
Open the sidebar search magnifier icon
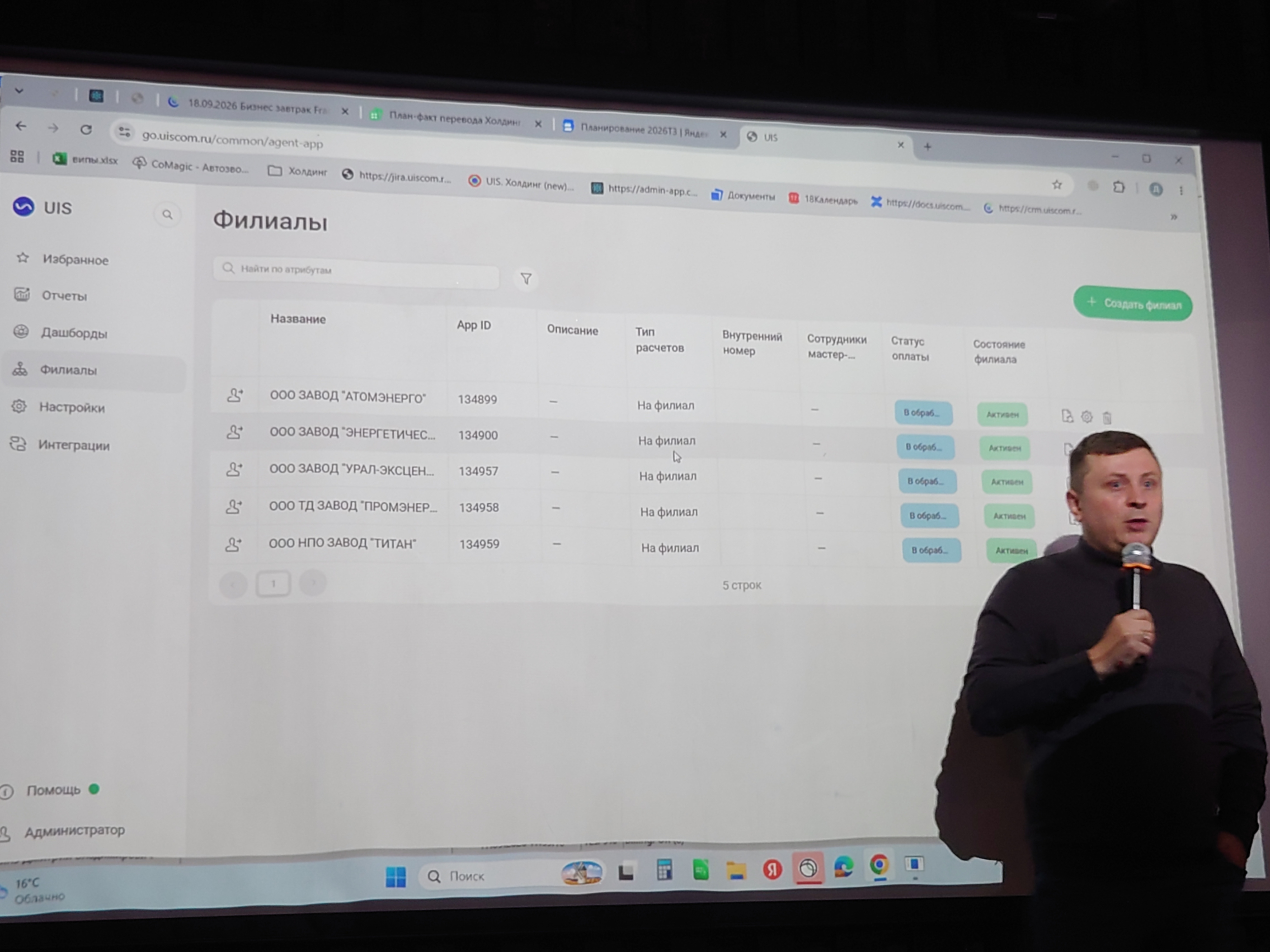click(x=167, y=215)
